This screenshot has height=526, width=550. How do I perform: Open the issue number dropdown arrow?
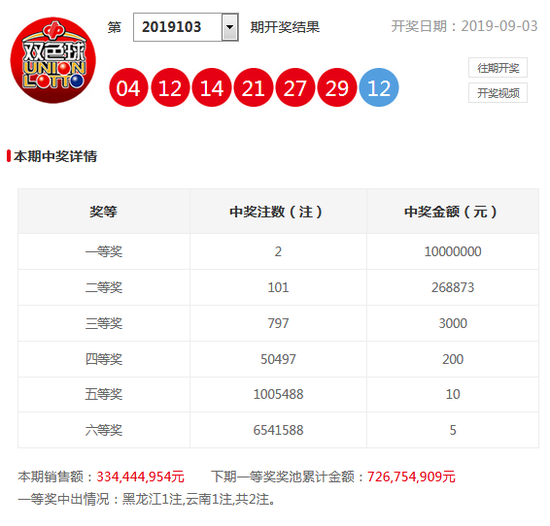230,27
